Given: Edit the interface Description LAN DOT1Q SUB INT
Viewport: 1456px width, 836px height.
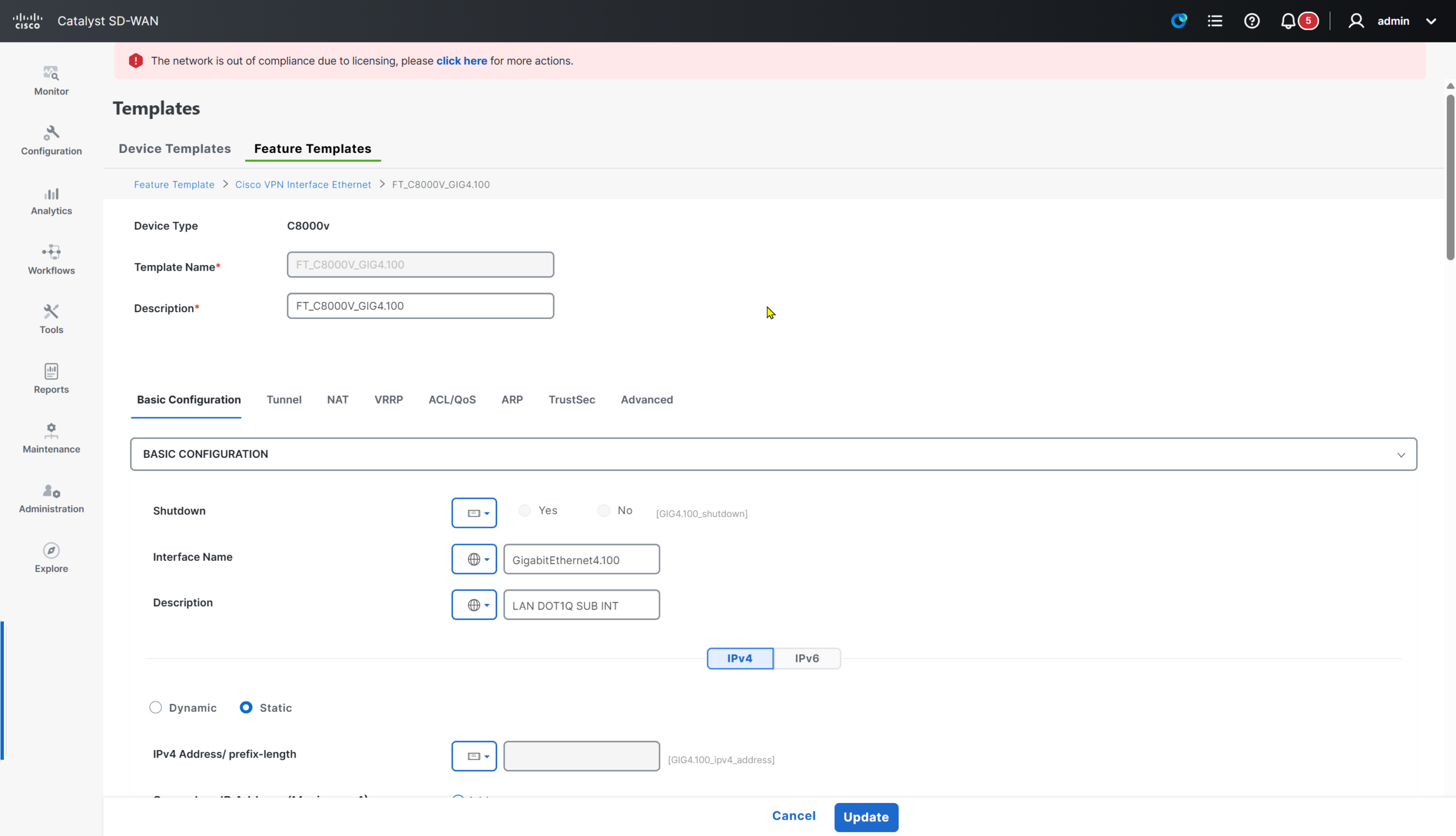Looking at the screenshot, I should 581,605.
